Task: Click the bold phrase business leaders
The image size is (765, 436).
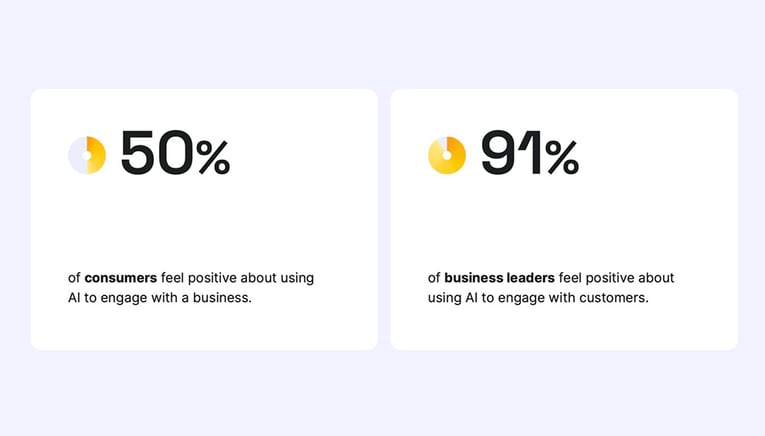Action: (499, 278)
